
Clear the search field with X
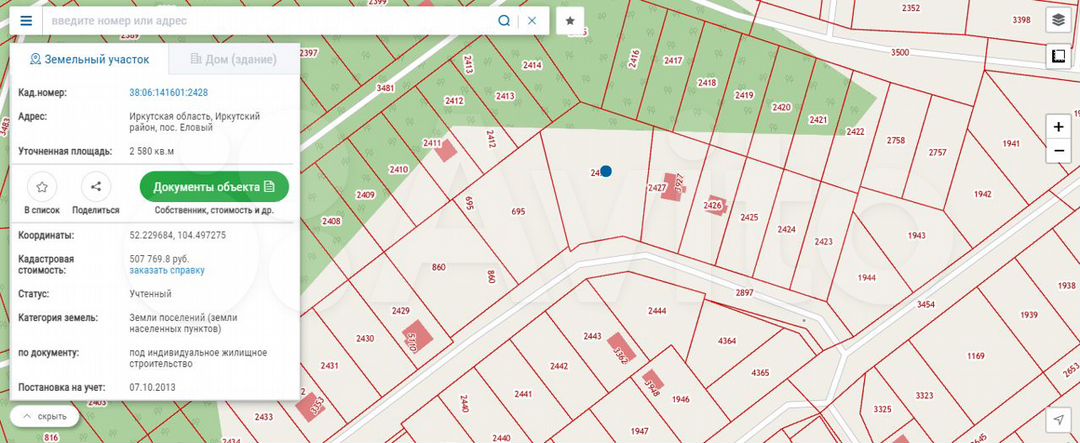(532, 20)
